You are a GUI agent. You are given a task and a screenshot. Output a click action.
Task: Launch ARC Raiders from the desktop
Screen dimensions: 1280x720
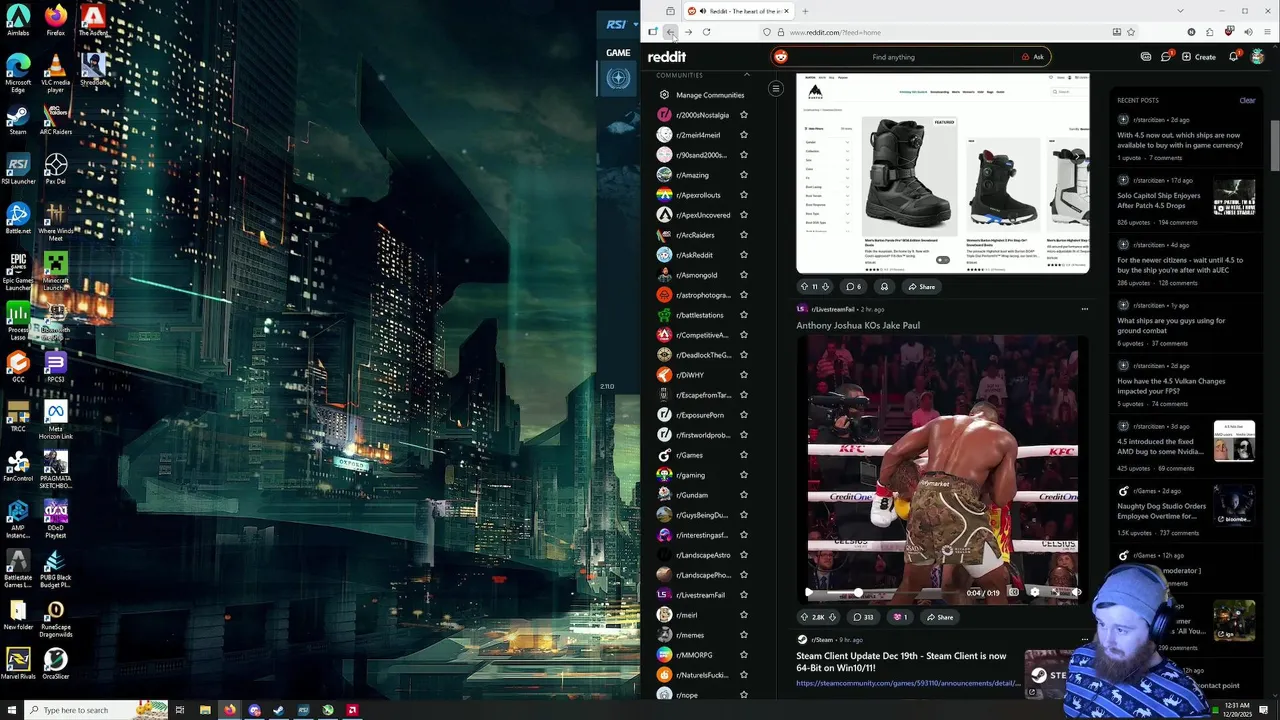56,117
